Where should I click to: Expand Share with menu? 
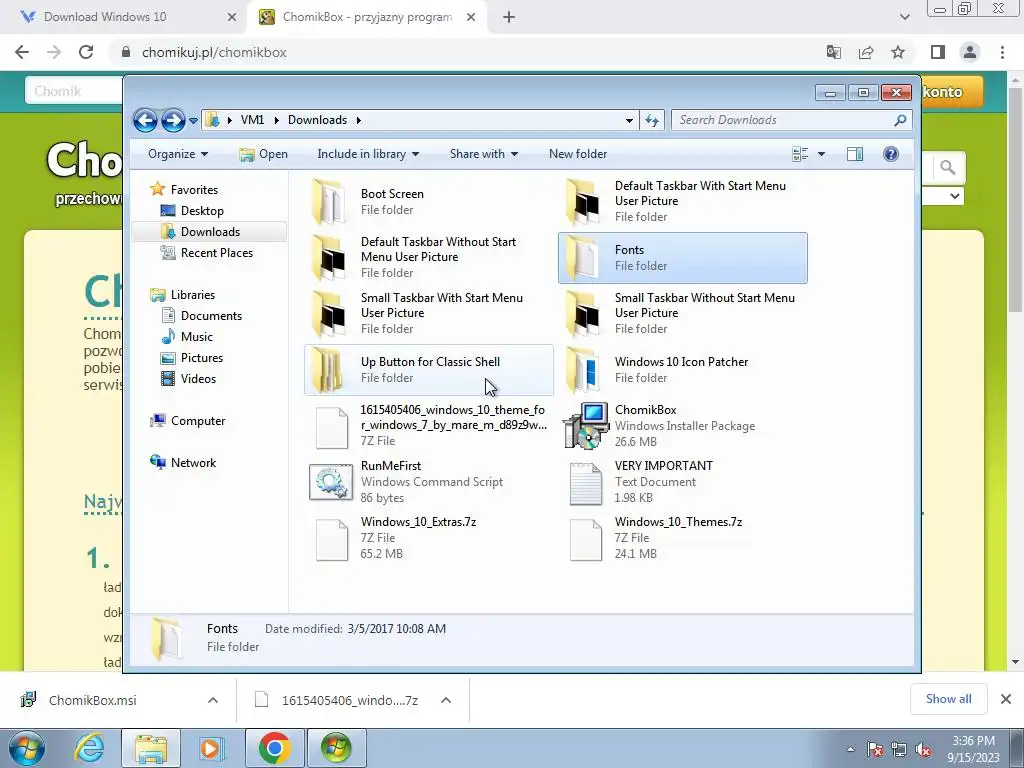(484, 154)
